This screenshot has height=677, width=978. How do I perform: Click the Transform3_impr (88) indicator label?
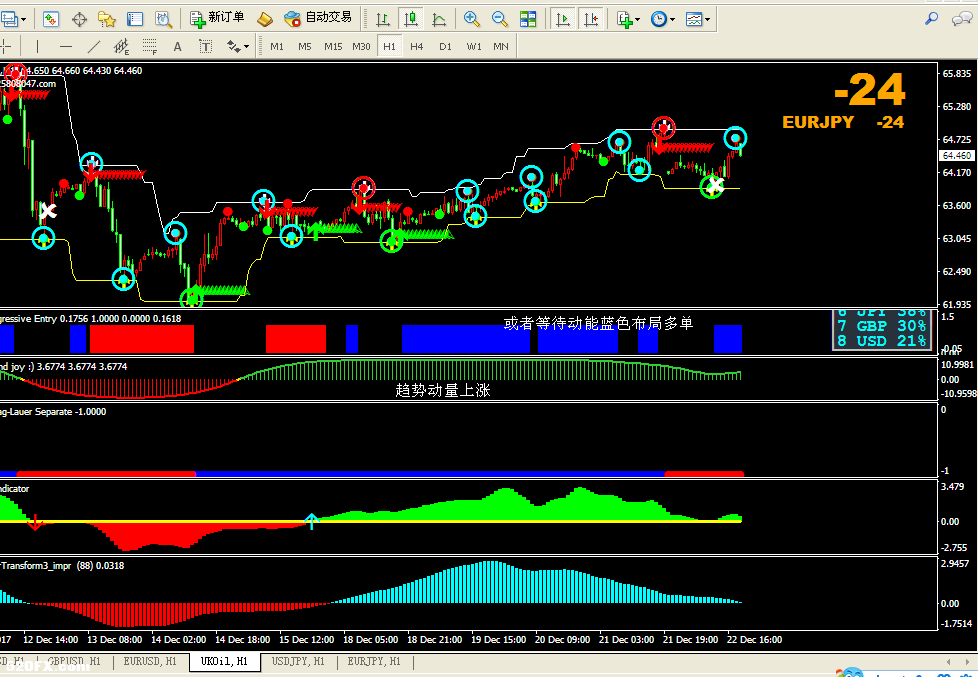(62, 565)
